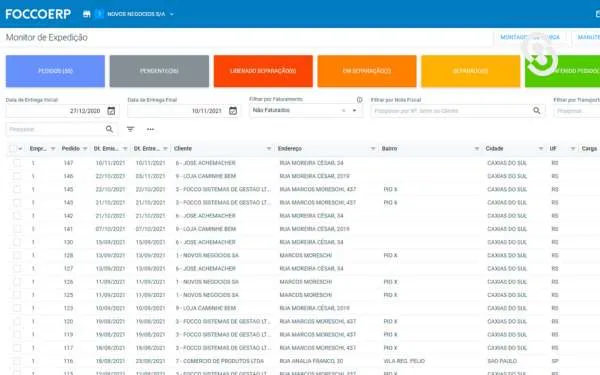Screen dimensions: 600x375
Task: Click the FOCCOERP logo
Action: [38, 14]
